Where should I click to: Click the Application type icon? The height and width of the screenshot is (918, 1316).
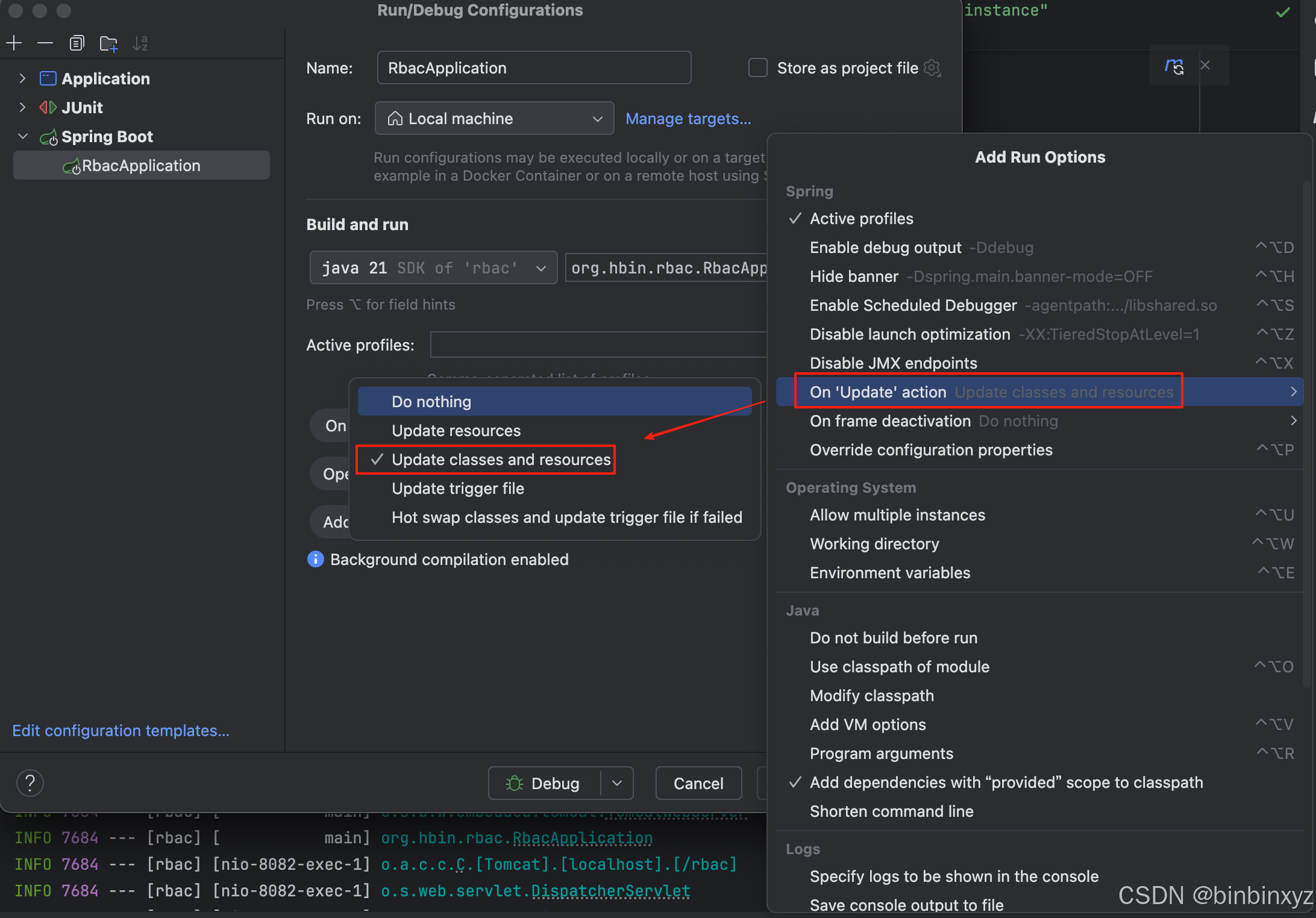pyautogui.click(x=48, y=78)
